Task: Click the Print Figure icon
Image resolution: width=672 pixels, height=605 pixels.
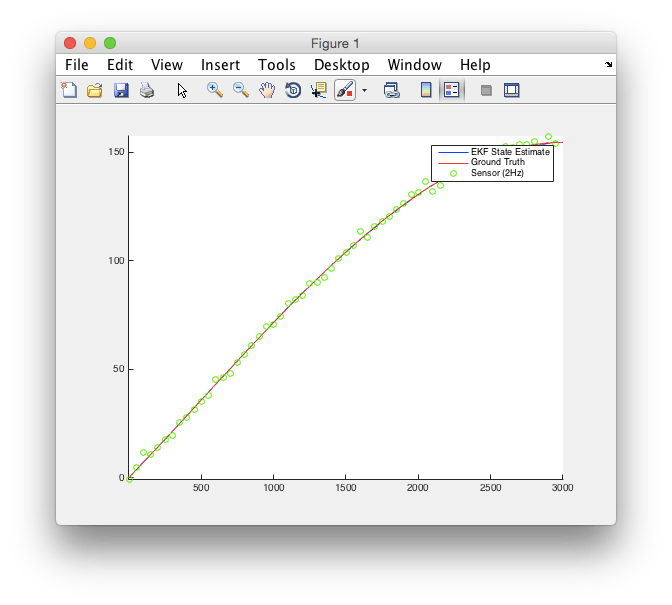Action: [x=147, y=90]
